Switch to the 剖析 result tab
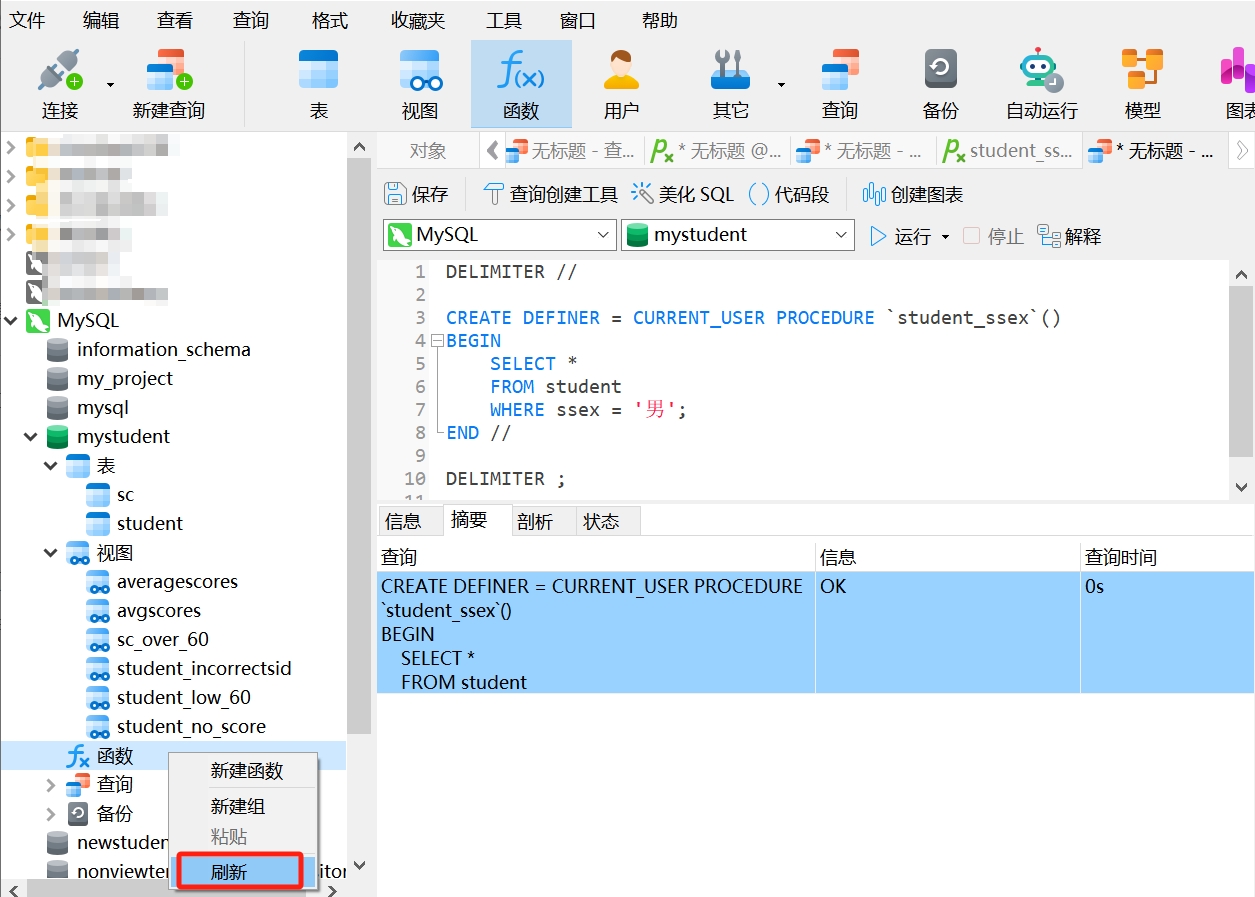1255x897 pixels. pyautogui.click(x=535, y=522)
